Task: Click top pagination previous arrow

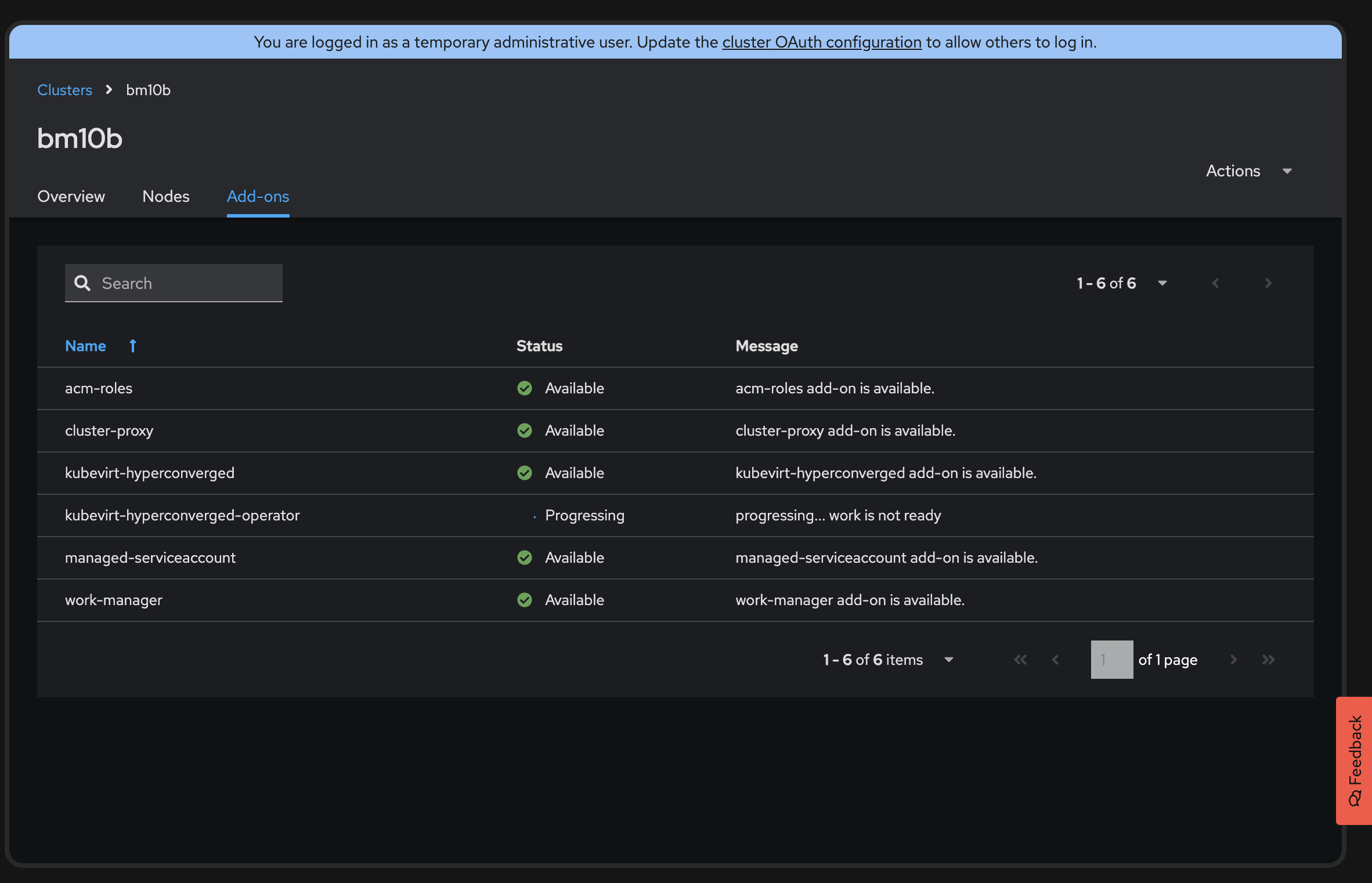Action: click(x=1216, y=283)
